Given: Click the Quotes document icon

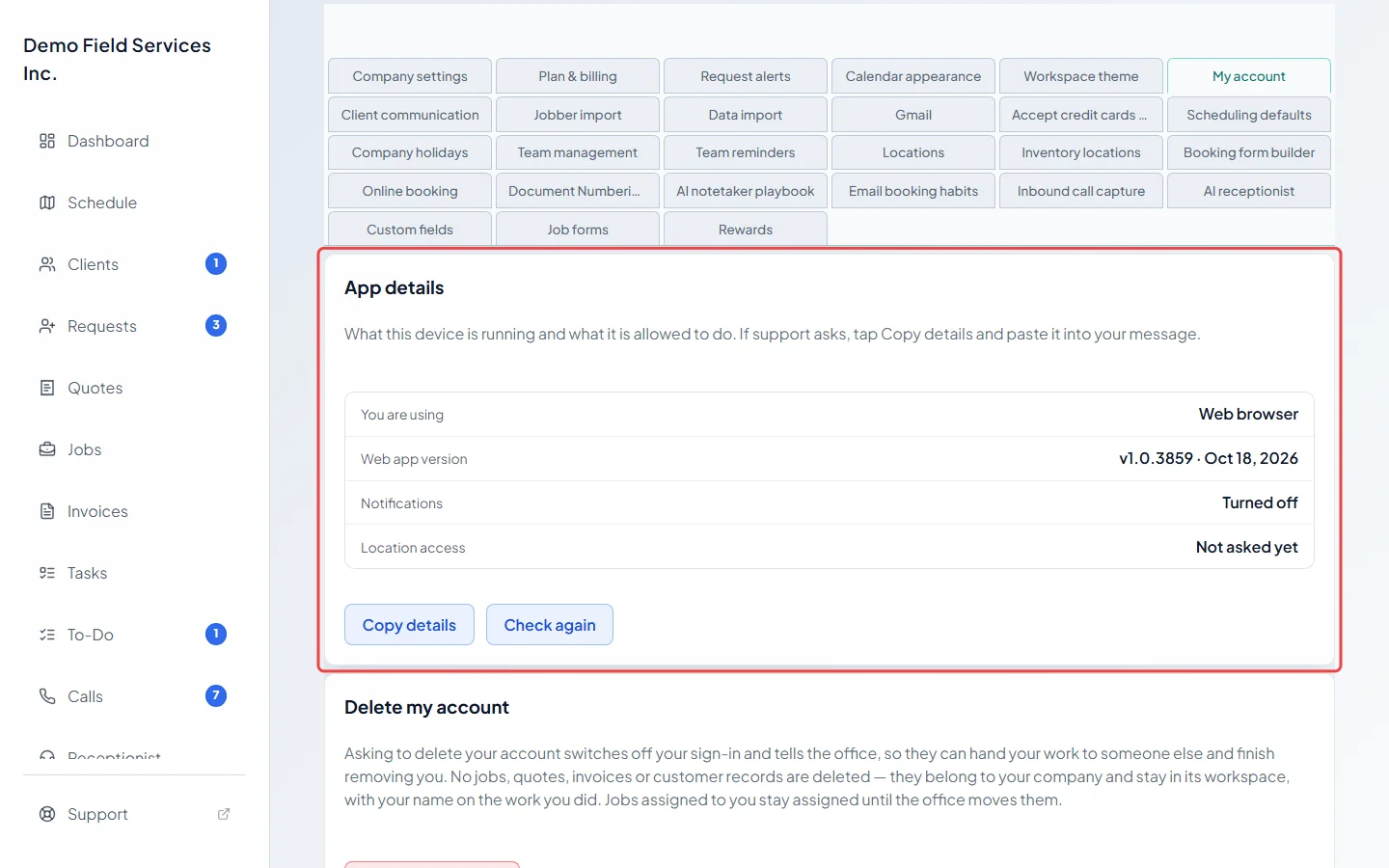Looking at the screenshot, I should pyautogui.click(x=47, y=388).
